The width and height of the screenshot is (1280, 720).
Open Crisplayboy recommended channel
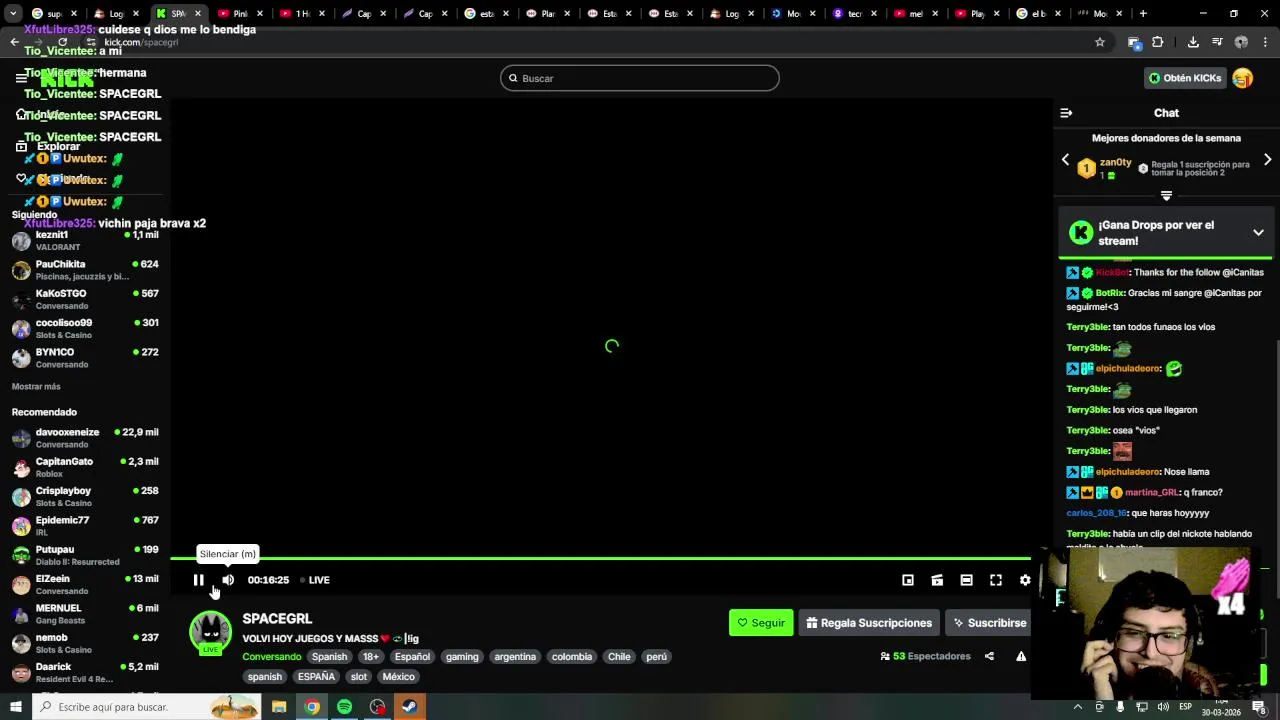[85, 496]
